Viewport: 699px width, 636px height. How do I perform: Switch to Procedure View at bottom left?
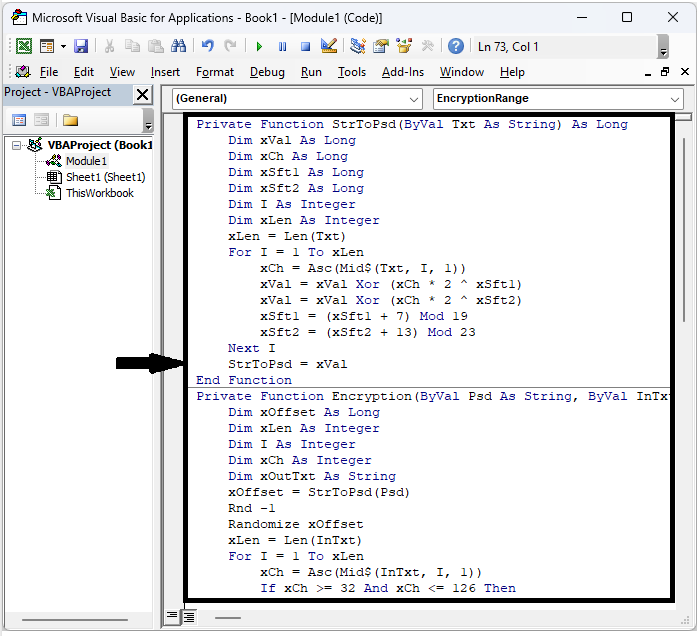tap(172, 617)
